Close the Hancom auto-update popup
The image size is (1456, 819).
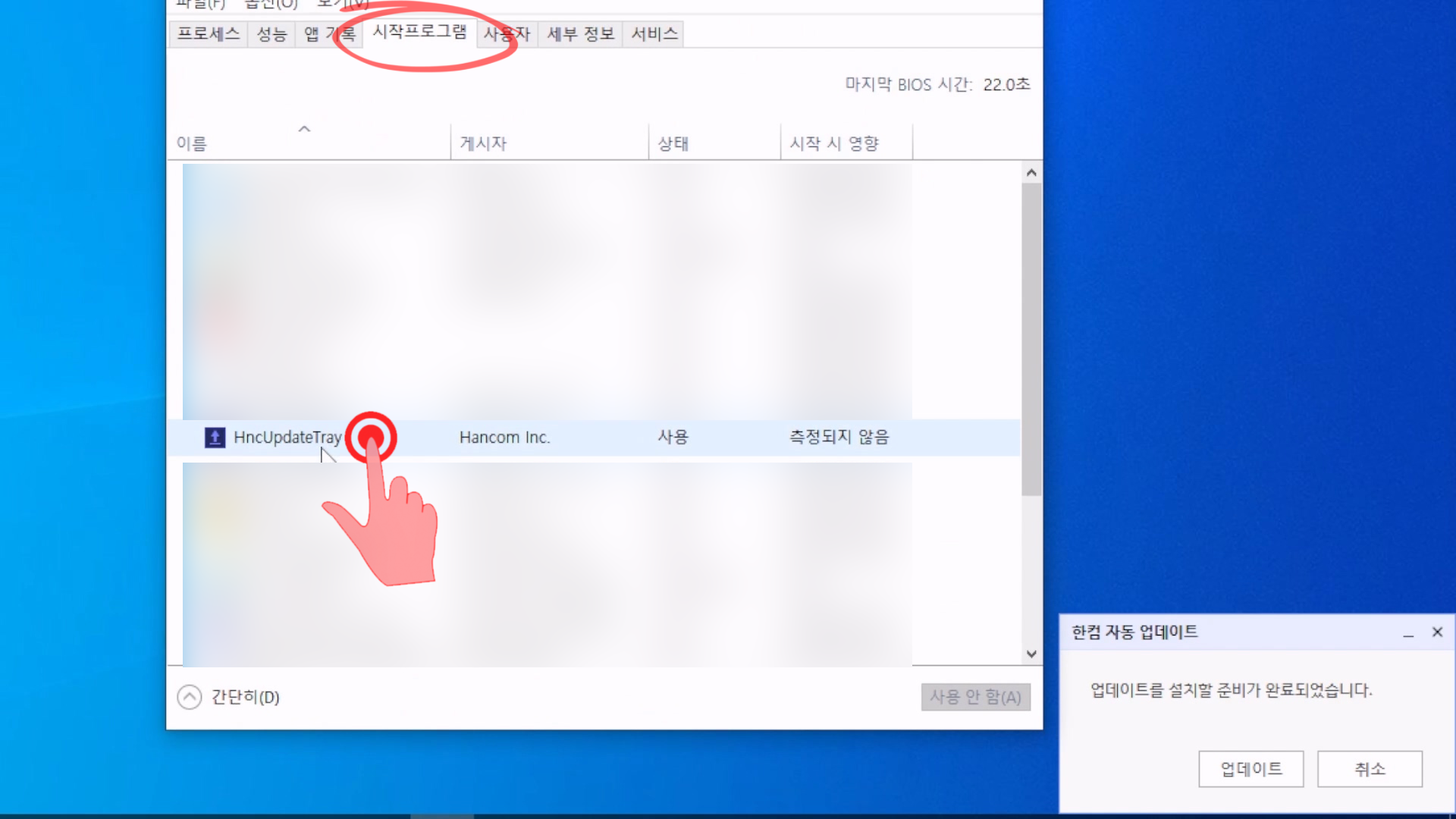[1437, 632]
